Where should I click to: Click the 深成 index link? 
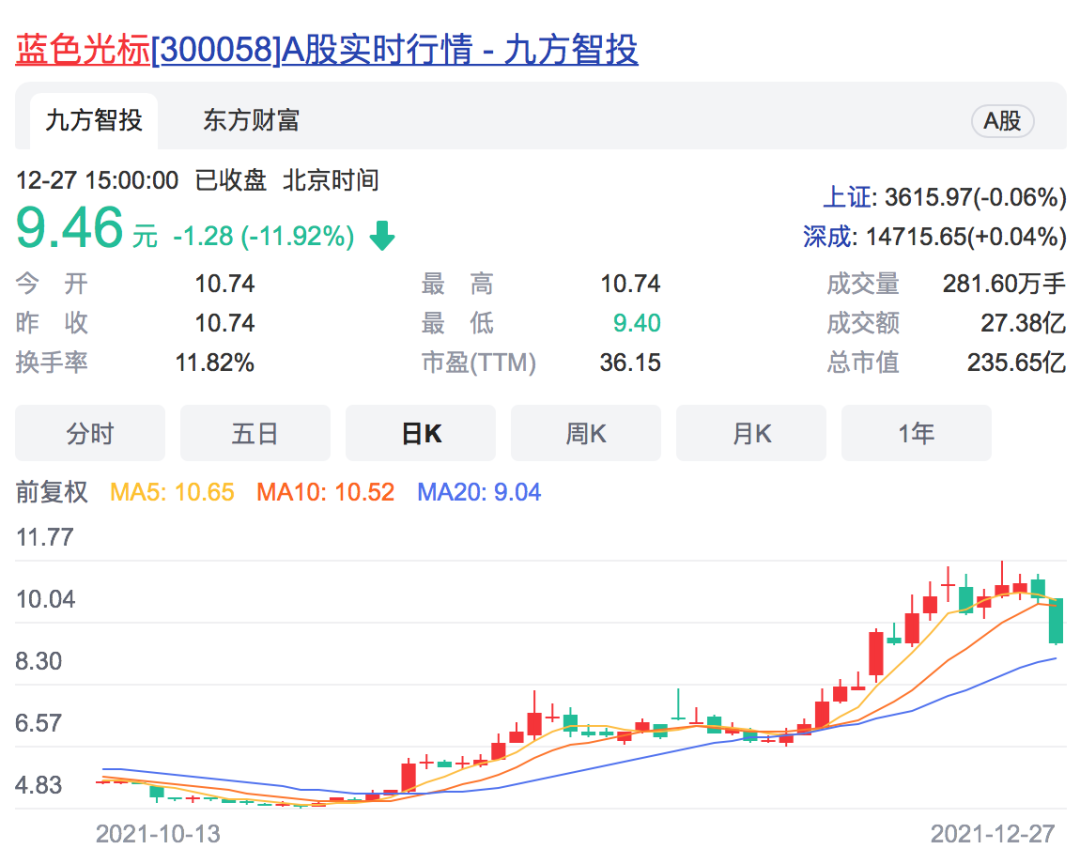click(x=829, y=237)
